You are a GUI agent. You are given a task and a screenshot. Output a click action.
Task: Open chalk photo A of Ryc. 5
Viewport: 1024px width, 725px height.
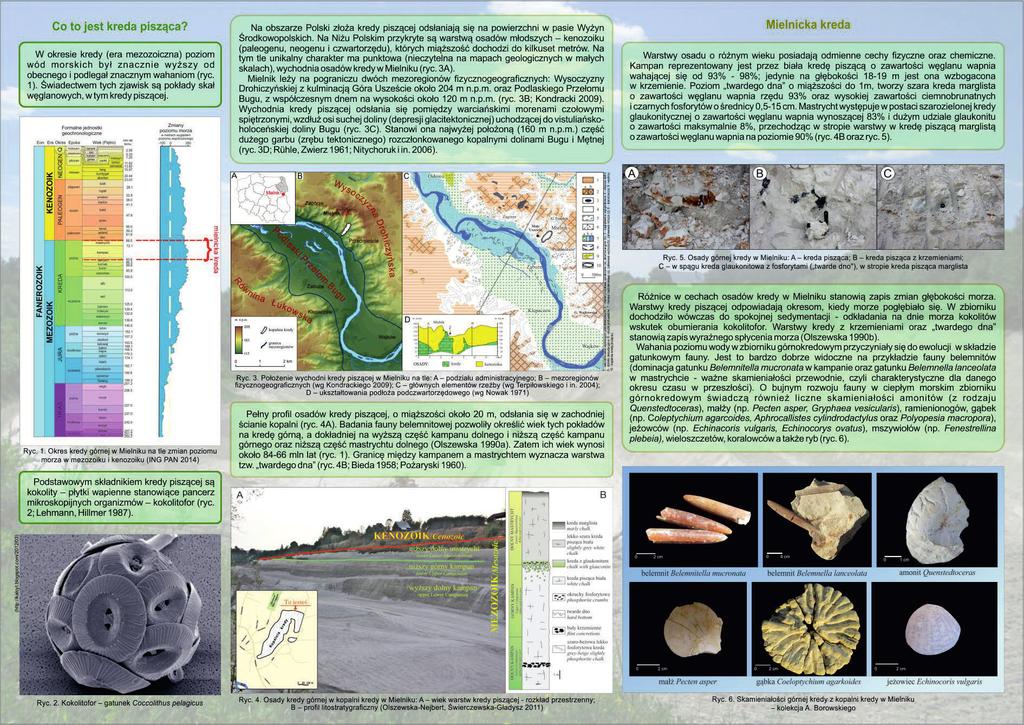pyautogui.click(x=686, y=207)
